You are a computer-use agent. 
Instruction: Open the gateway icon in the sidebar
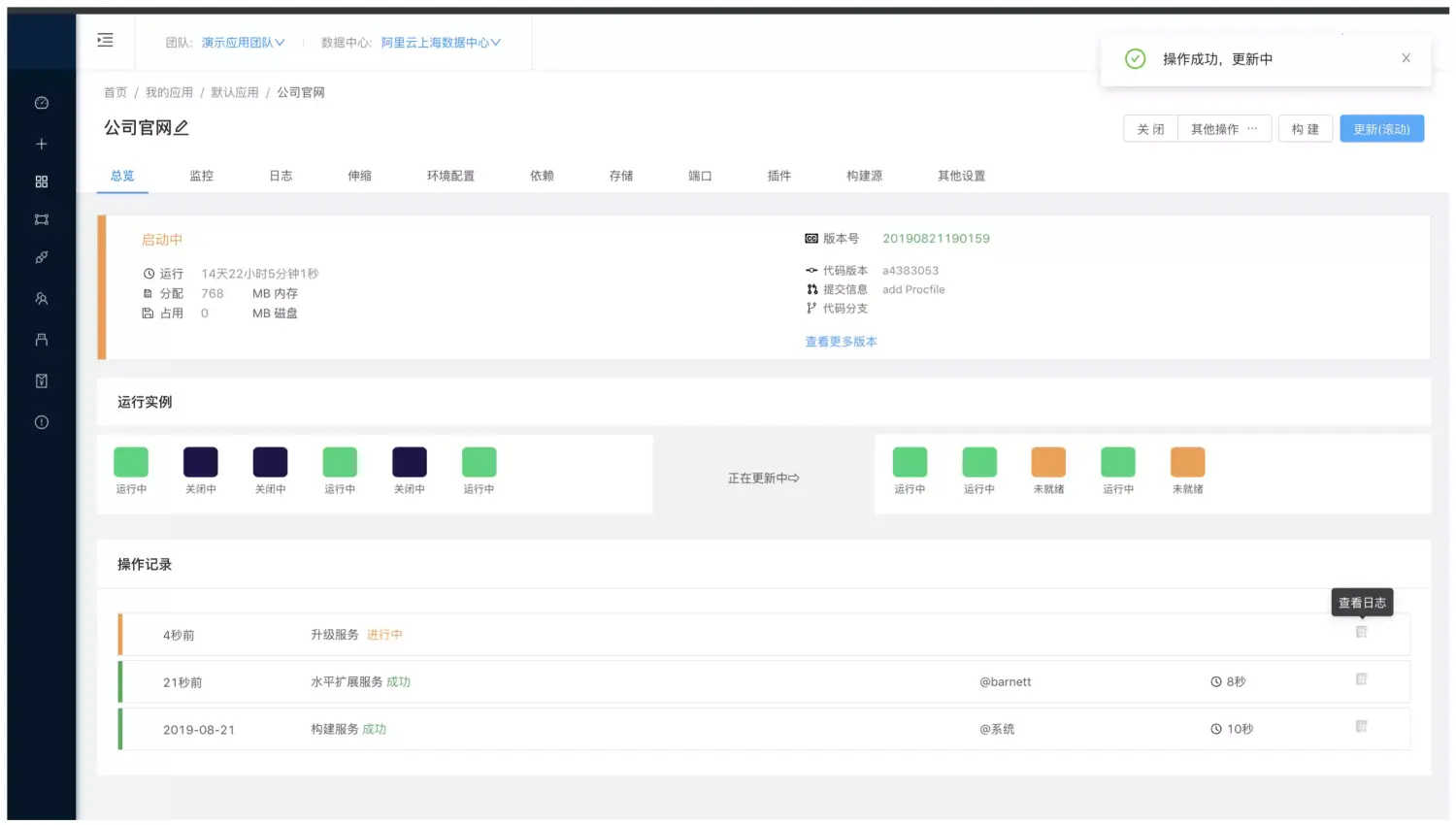click(42, 219)
